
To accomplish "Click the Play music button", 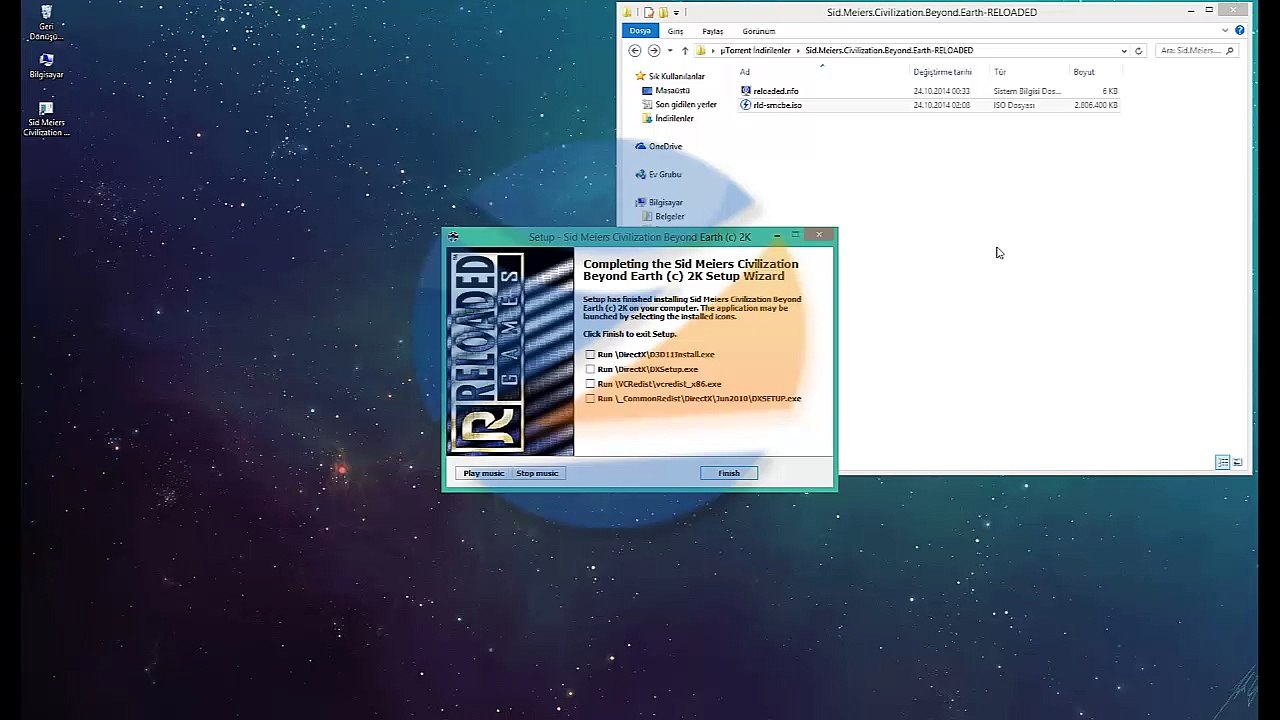I will (x=484, y=473).
